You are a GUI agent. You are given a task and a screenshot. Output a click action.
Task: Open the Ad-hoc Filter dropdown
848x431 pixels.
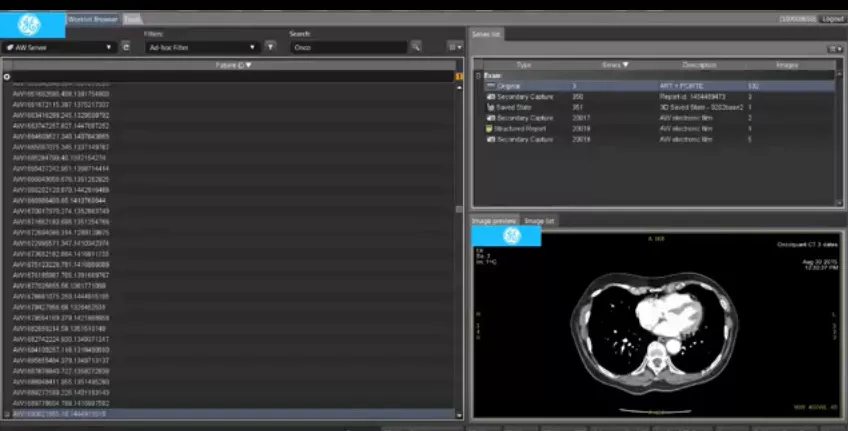pyautogui.click(x=202, y=48)
